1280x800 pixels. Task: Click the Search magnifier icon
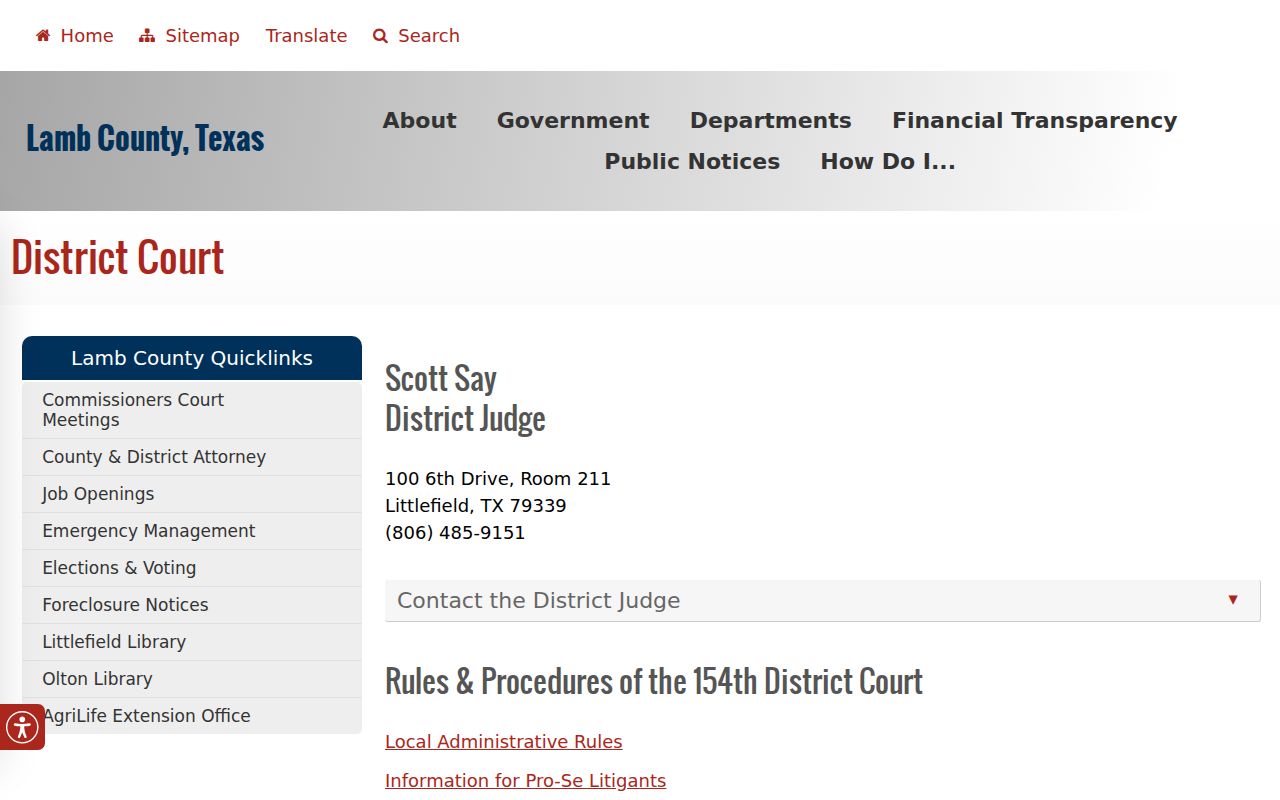click(x=380, y=36)
